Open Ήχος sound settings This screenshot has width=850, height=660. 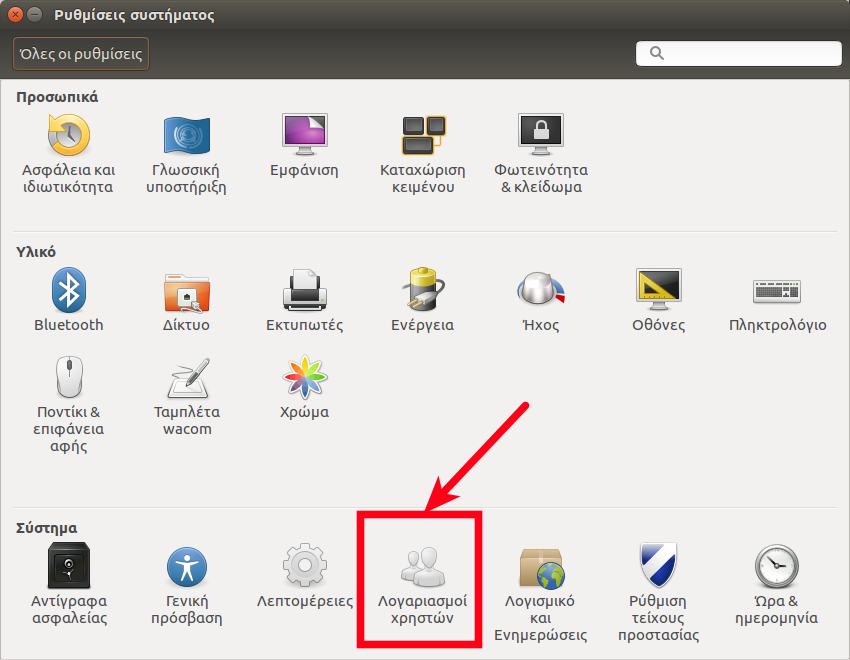[x=541, y=300]
